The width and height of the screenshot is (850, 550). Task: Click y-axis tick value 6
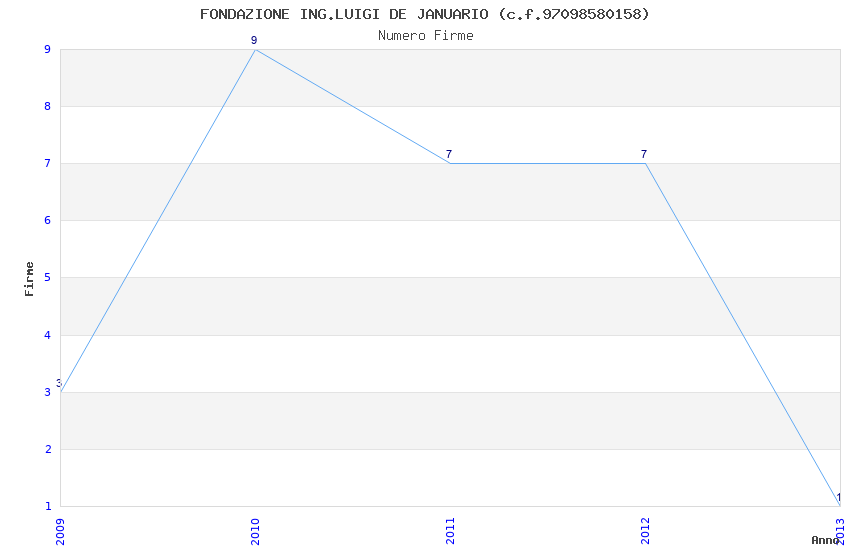[48, 221]
